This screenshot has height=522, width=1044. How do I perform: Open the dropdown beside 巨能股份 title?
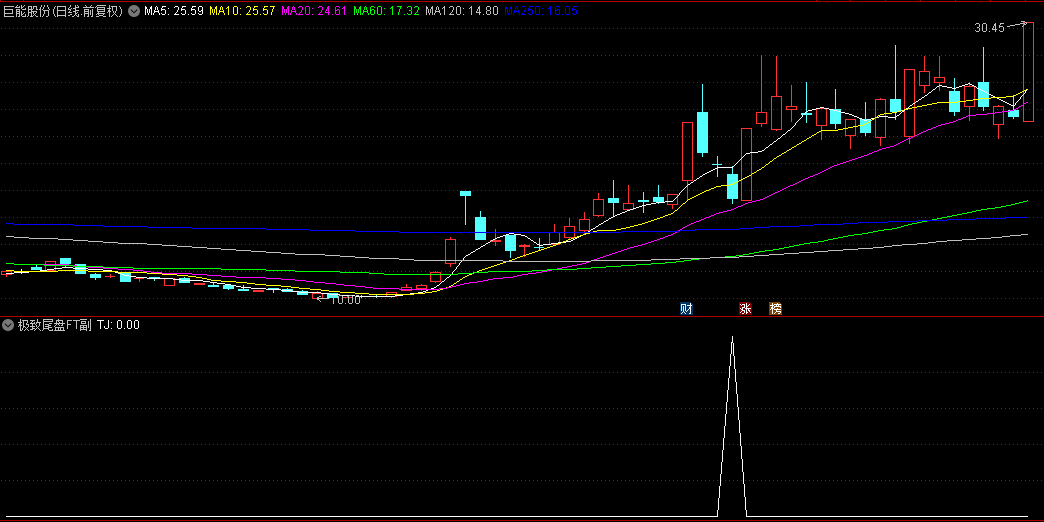pos(133,11)
